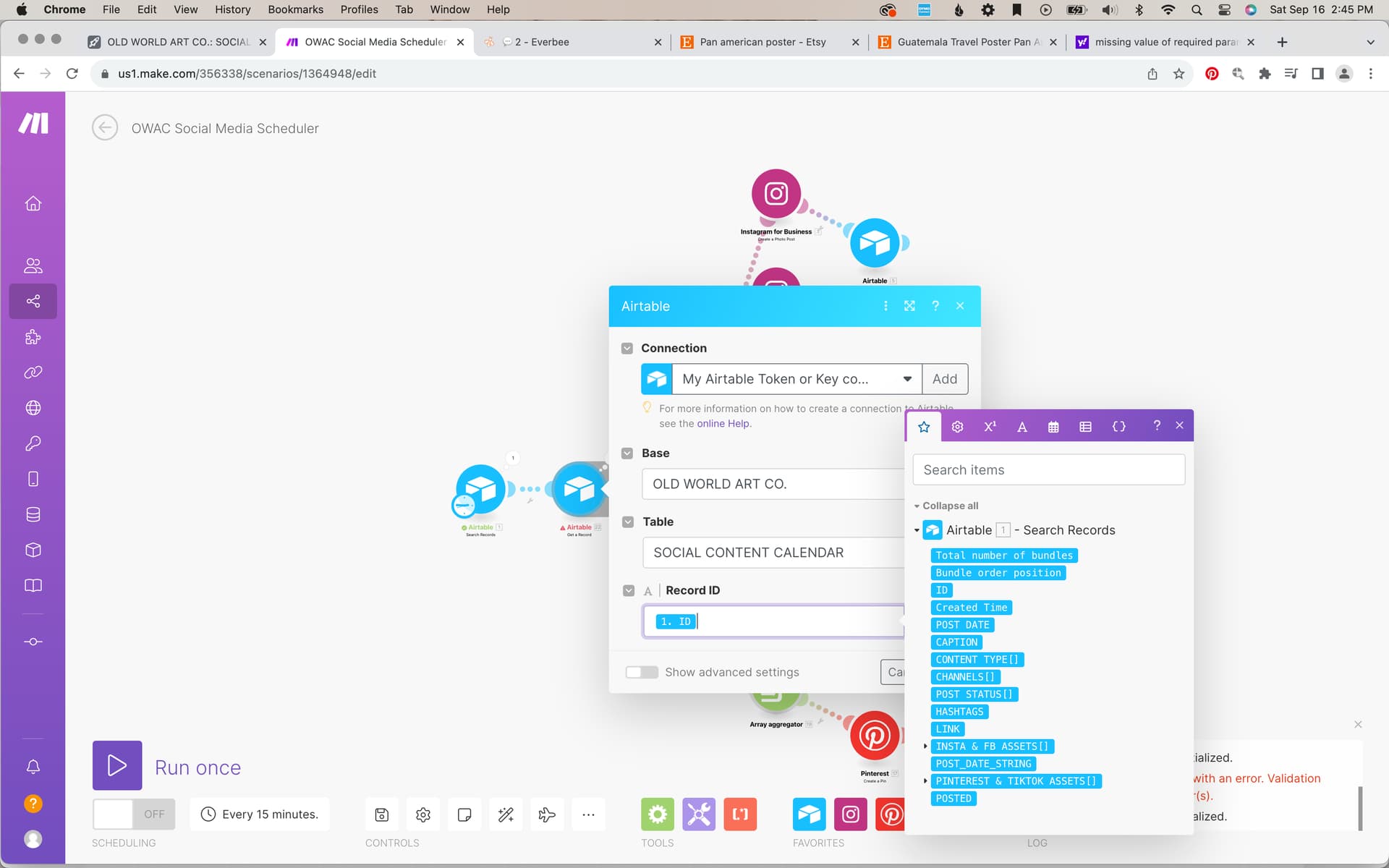Open the date and time functions tab

(1053, 427)
